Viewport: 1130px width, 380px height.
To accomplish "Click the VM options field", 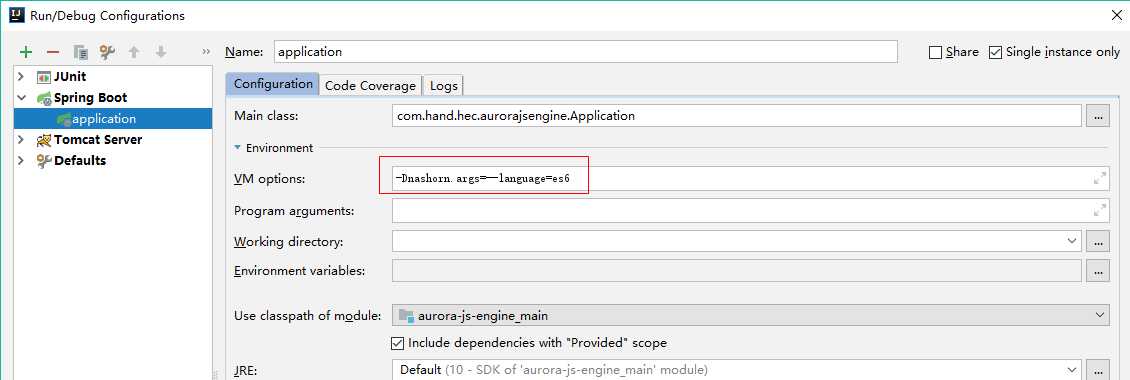I will (750, 178).
